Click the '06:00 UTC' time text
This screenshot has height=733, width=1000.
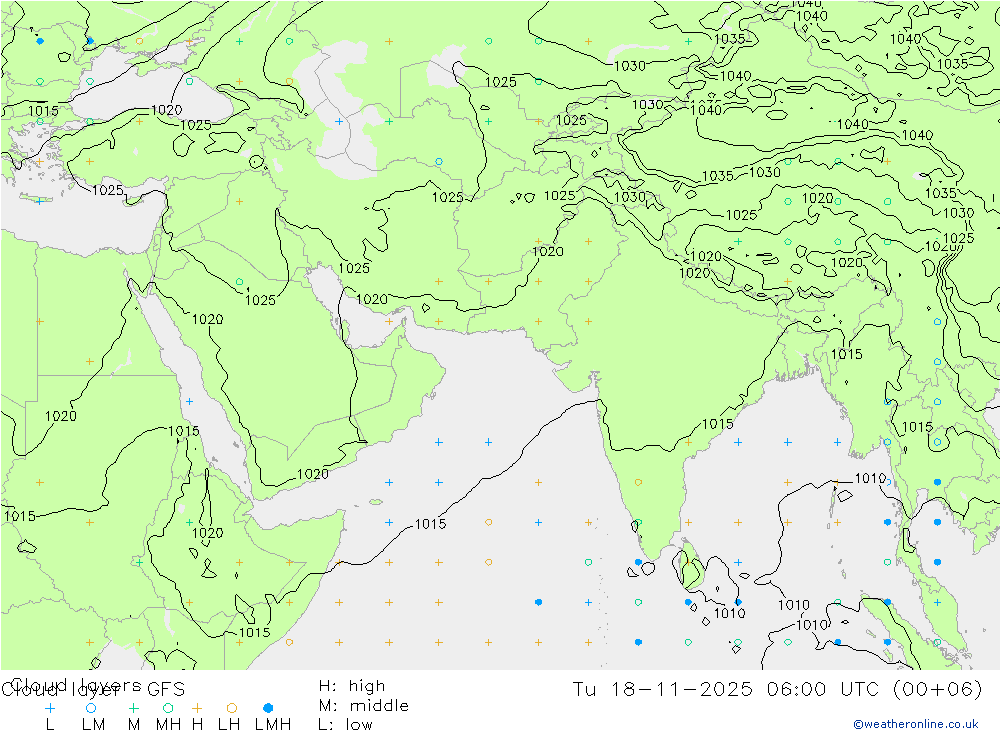pos(823,689)
